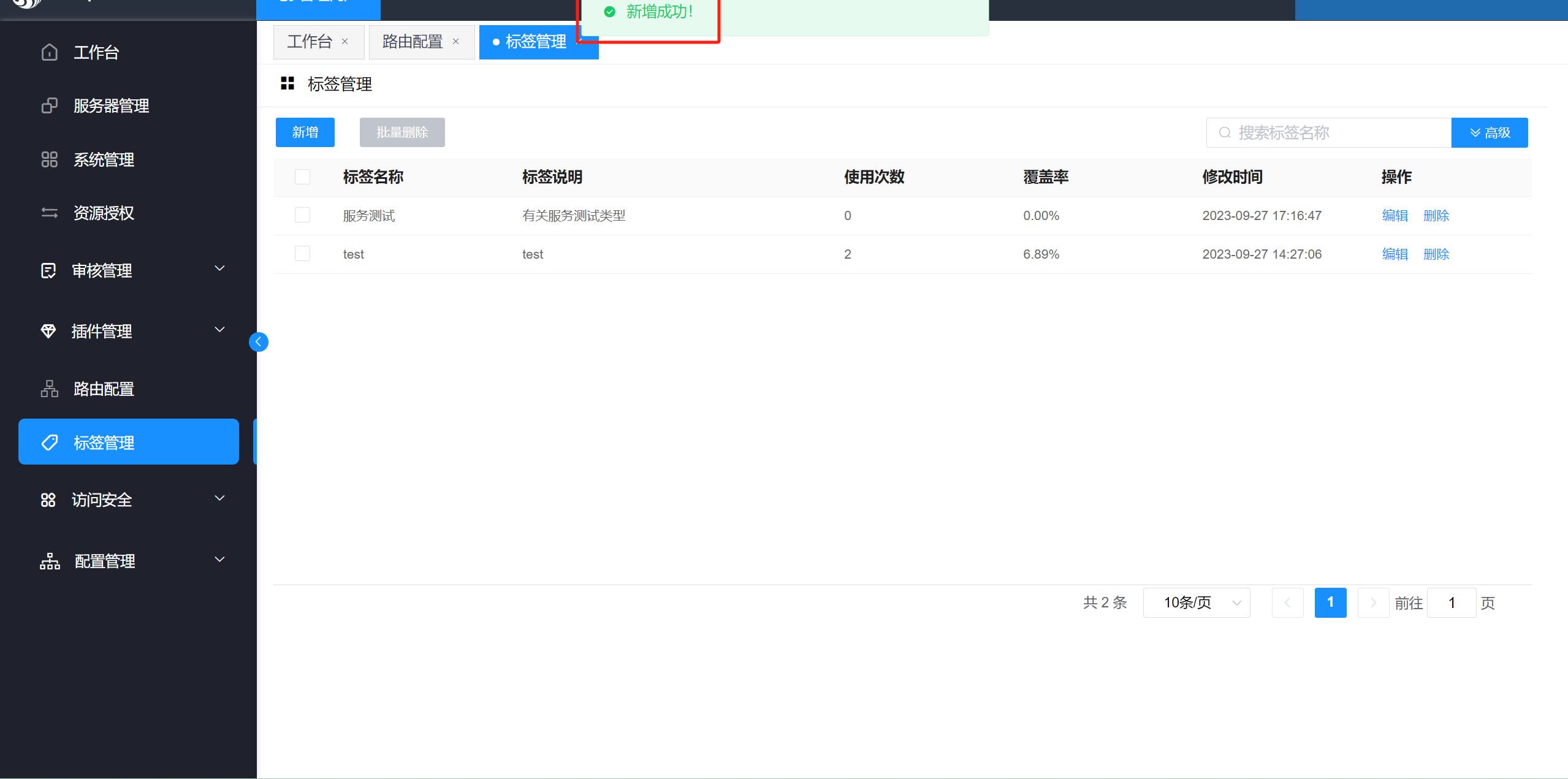The image size is (1568, 779).
Task: Close the 工作台 tab
Action: coord(345,42)
